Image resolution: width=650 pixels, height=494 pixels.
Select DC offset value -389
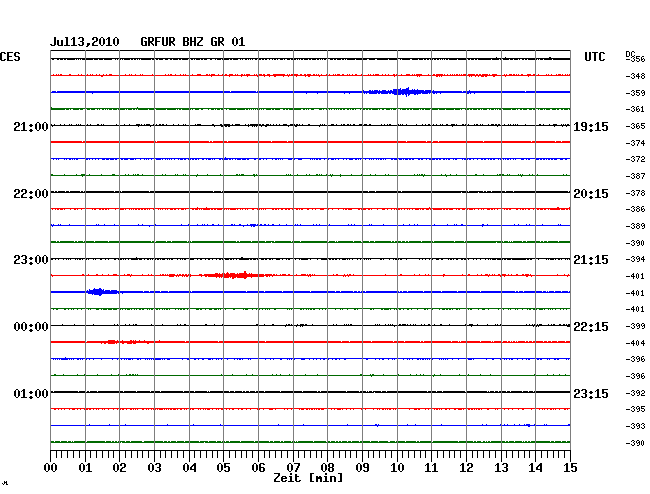(x=635, y=226)
